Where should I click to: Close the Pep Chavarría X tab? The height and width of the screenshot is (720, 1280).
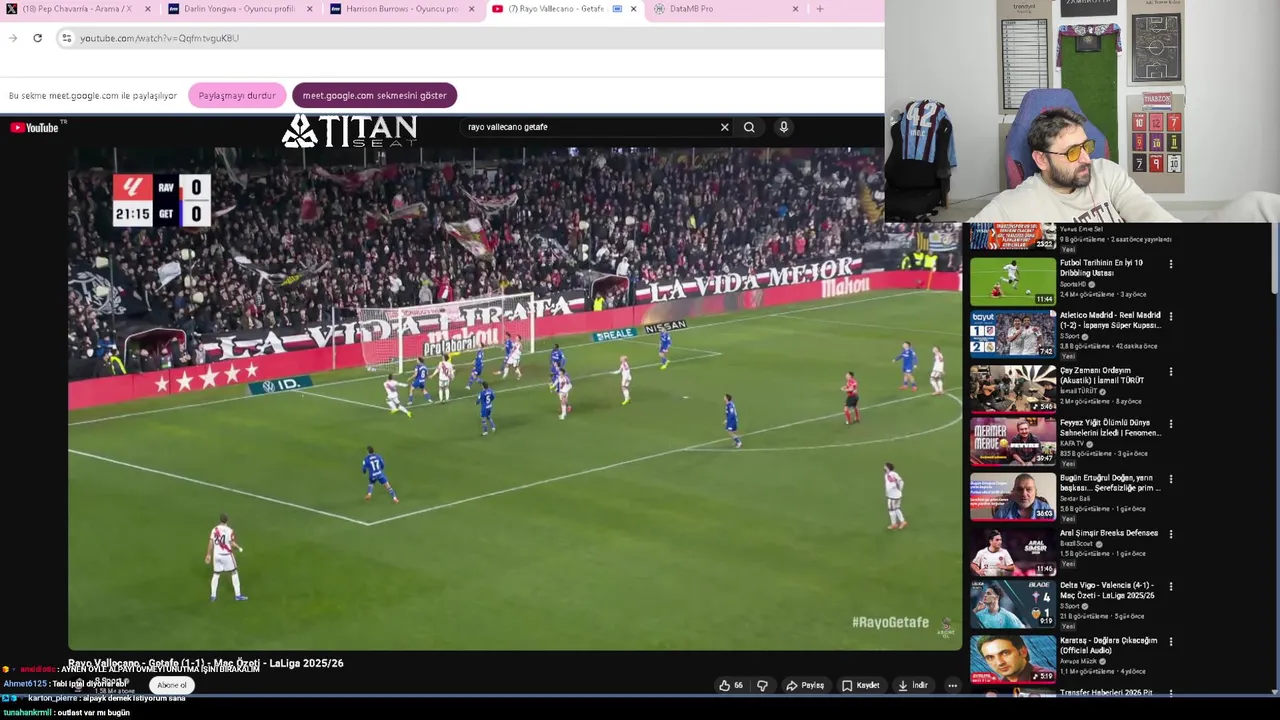point(148,9)
